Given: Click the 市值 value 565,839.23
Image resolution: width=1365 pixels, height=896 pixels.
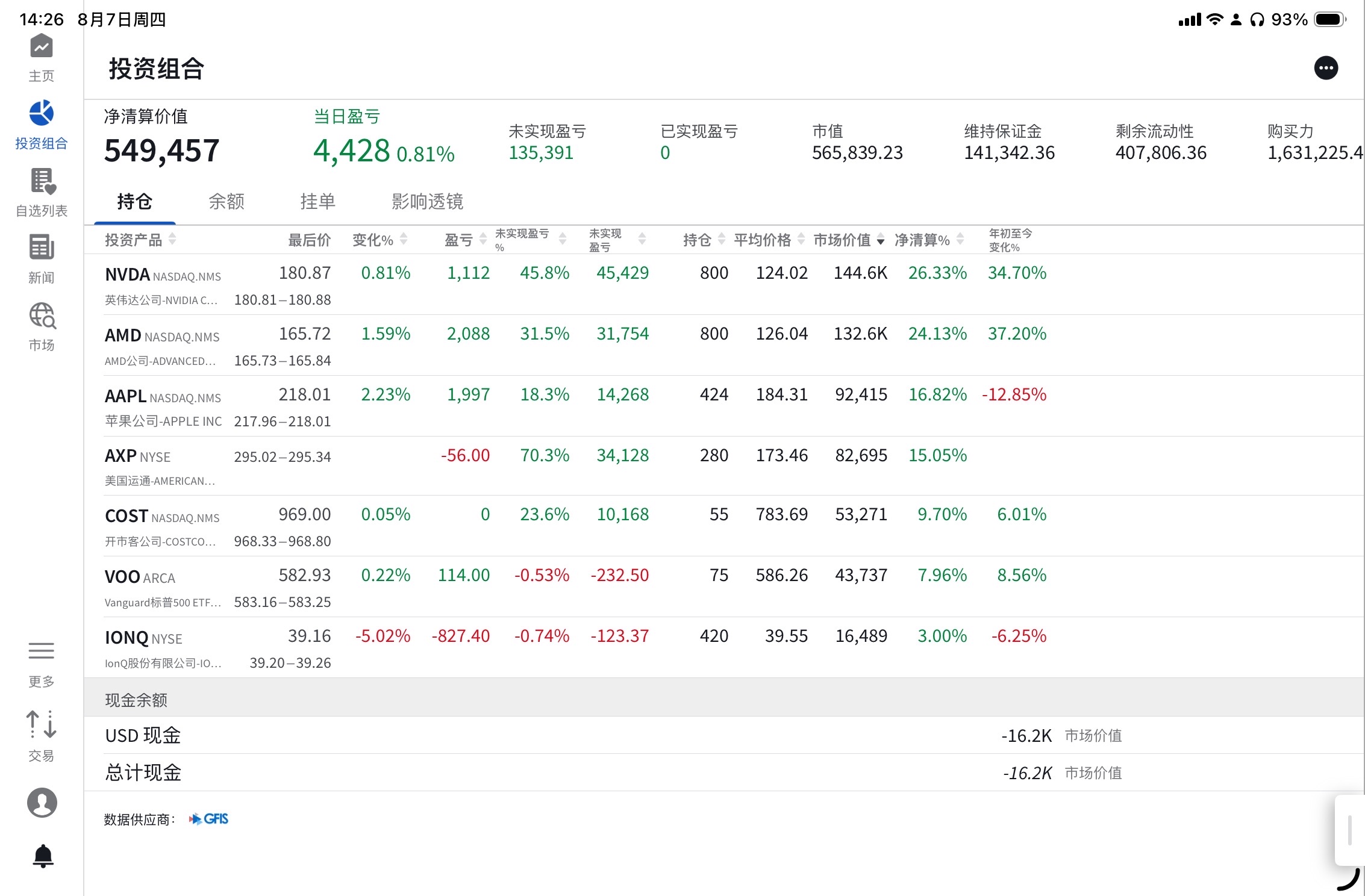Looking at the screenshot, I should click(x=857, y=153).
